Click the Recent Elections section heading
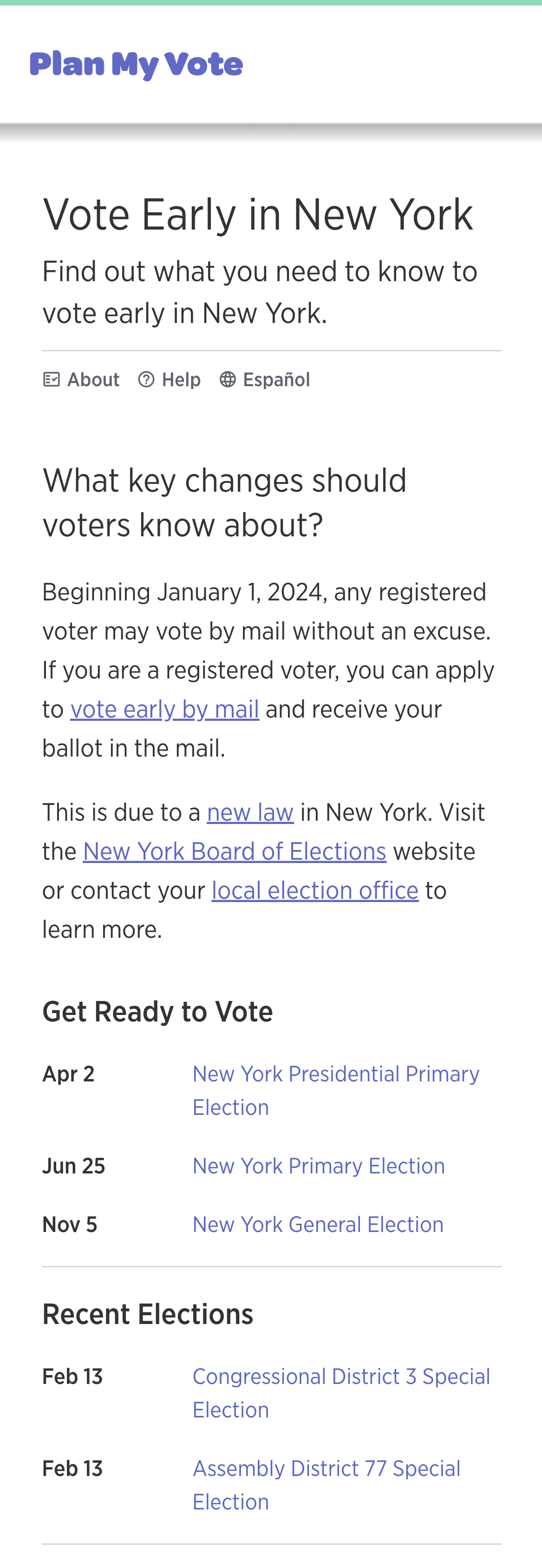The image size is (542, 1568). tap(147, 1314)
